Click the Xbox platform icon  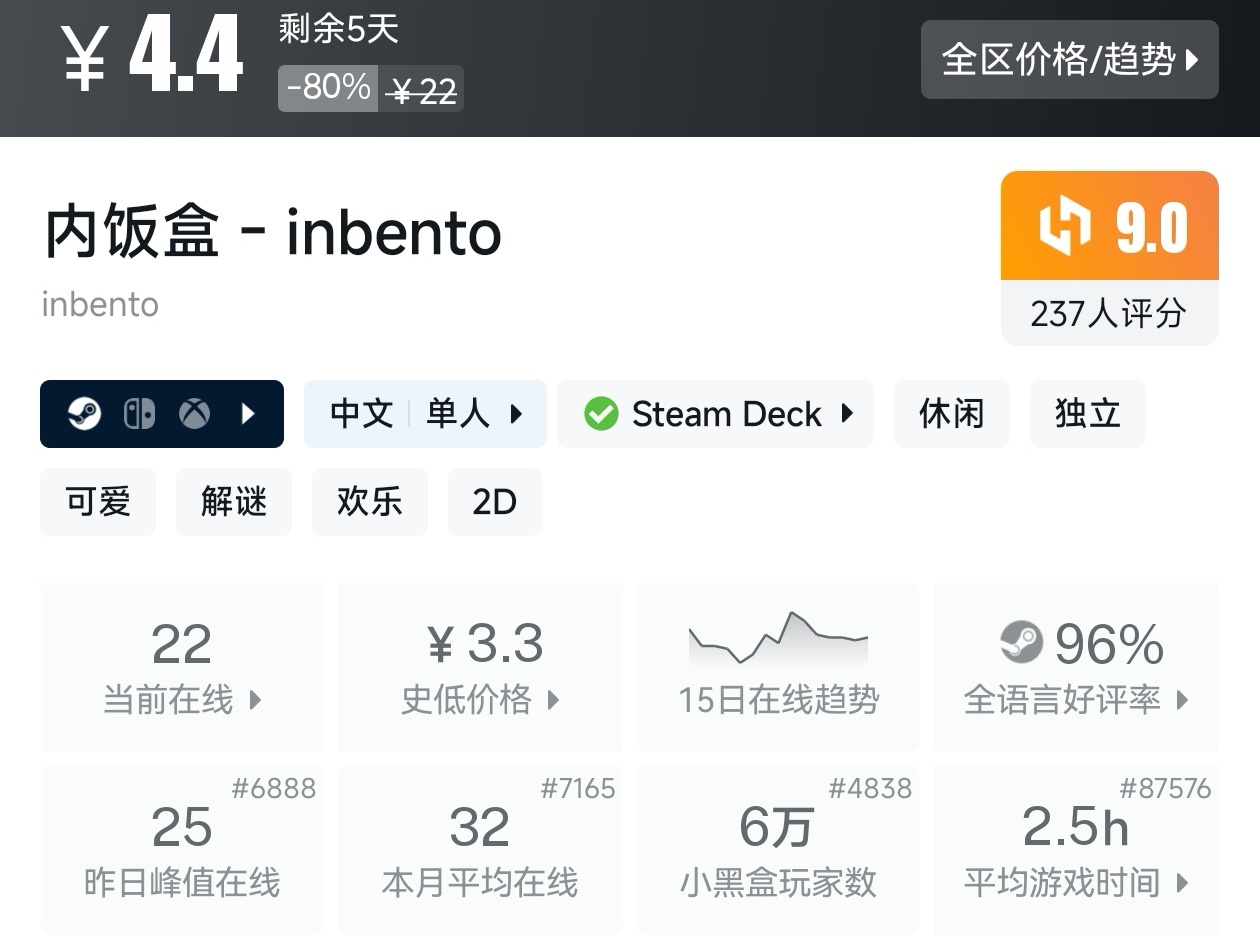point(194,413)
